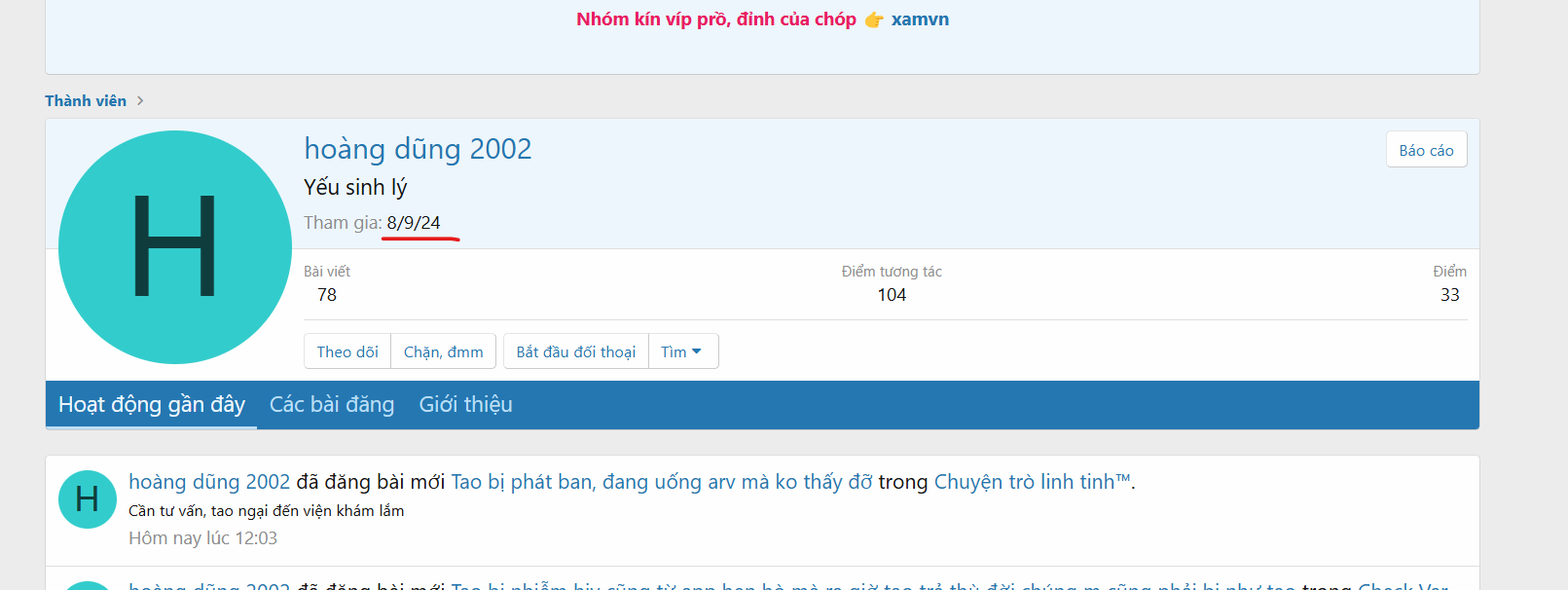The image size is (1568, 590).
Task: Click the breadcrumb arrow after Thành viên
Action: click(x=140, y=101)
